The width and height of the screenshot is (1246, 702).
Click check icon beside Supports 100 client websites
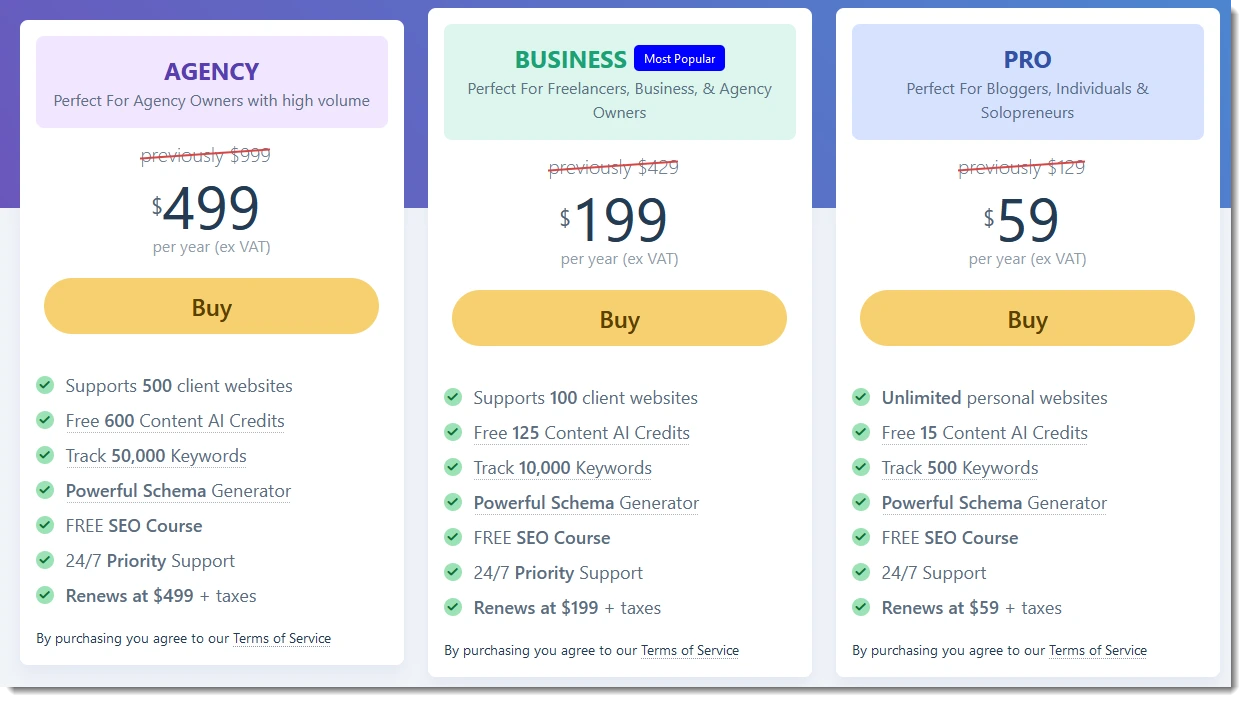point(453,397)
